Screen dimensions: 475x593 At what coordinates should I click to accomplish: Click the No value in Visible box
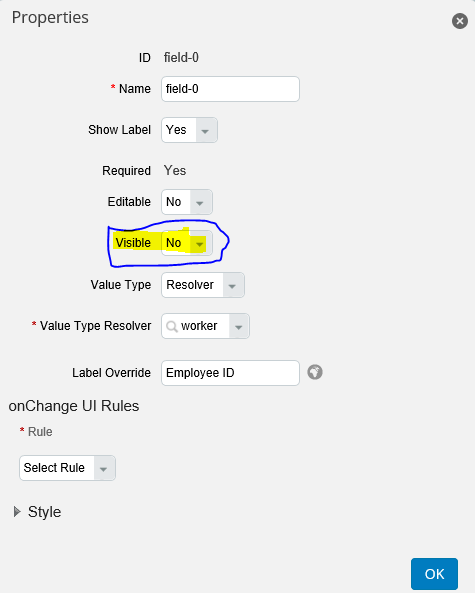pos(174,243)
